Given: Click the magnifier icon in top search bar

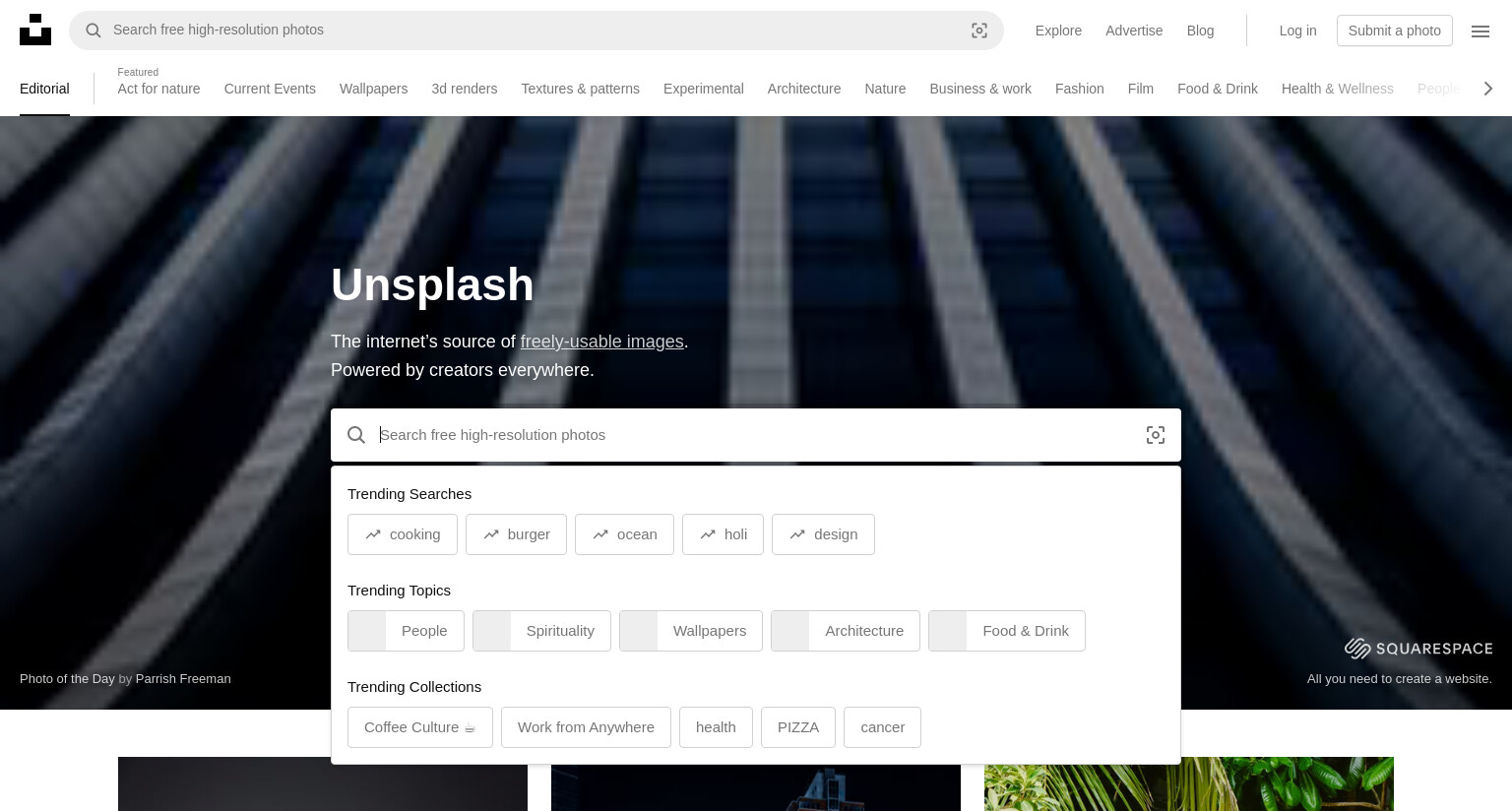Looking at the screenshot, I should click(x=94, y=31).
